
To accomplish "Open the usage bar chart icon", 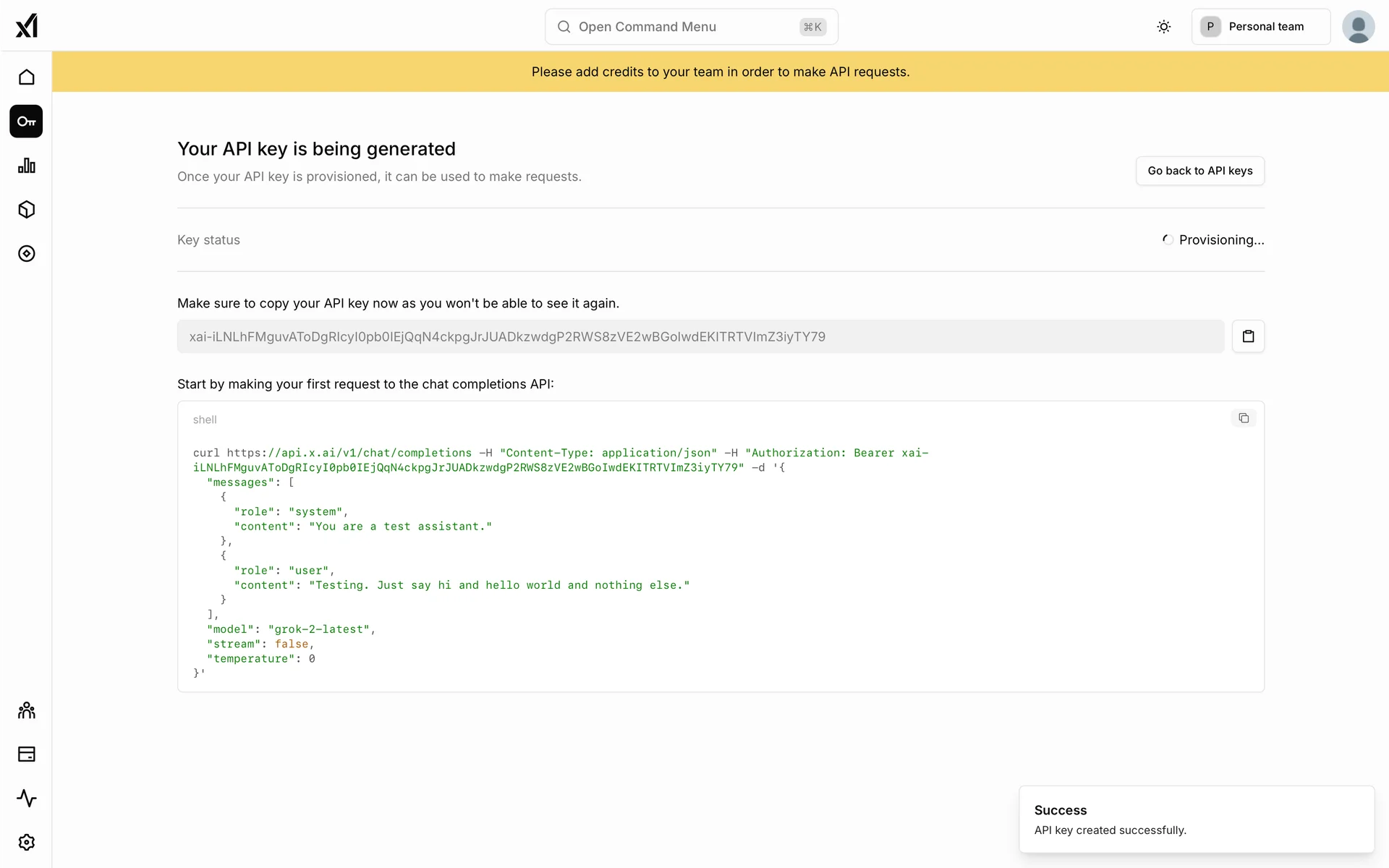I will (27, 166).
